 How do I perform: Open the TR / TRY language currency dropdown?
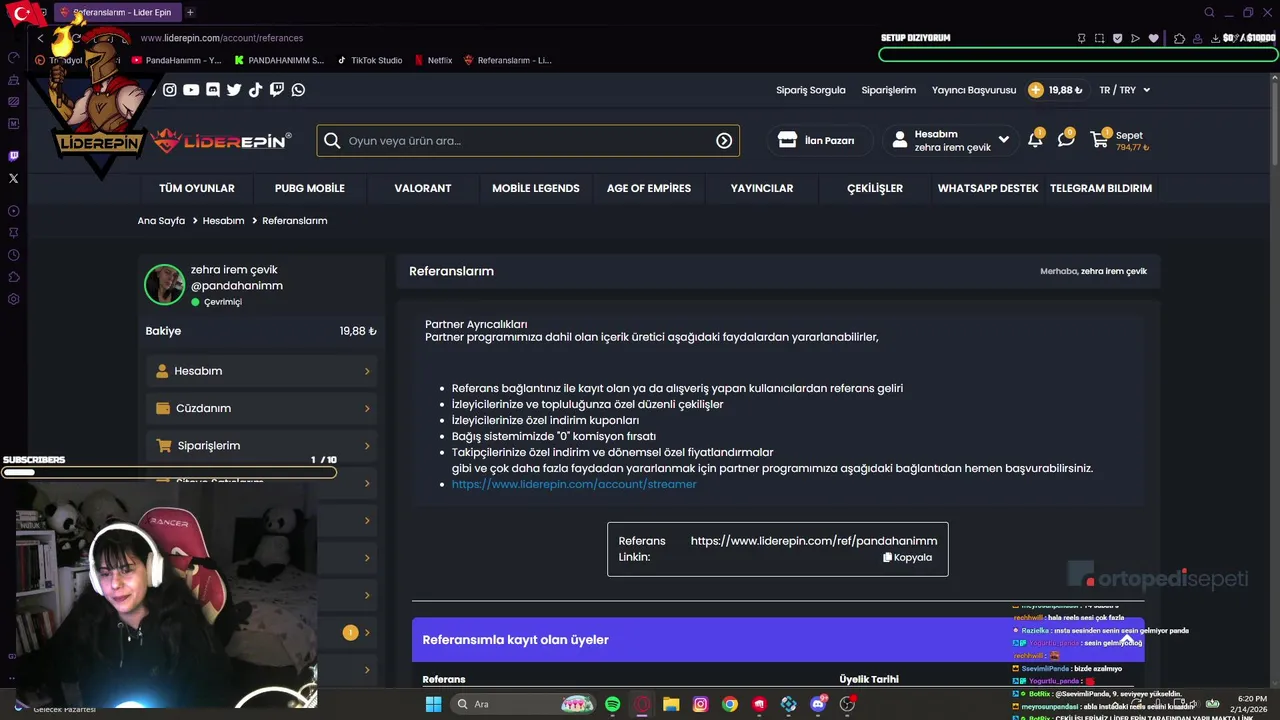click(1124, 90)
